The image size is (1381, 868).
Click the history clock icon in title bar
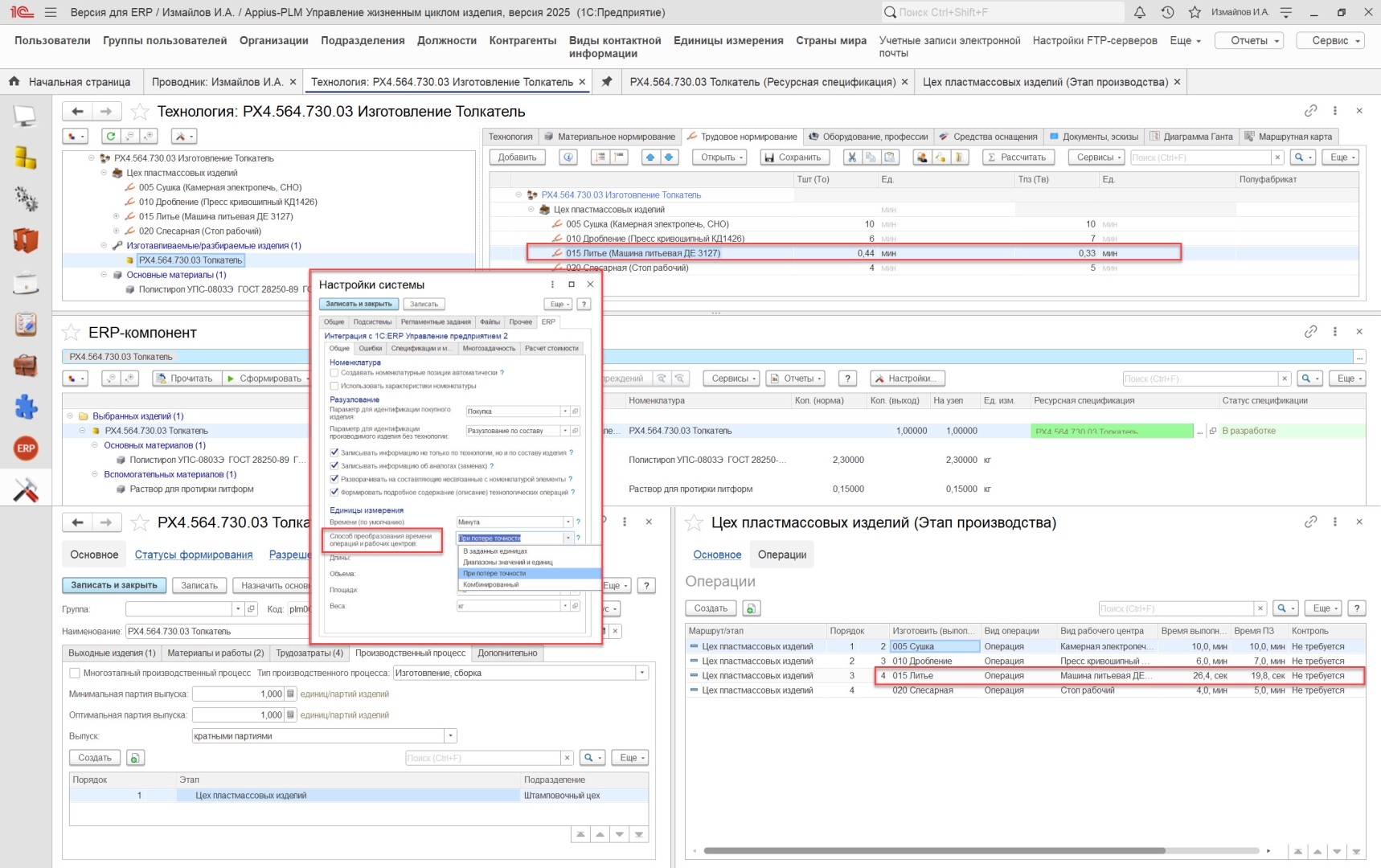(x=1167, y=13)
